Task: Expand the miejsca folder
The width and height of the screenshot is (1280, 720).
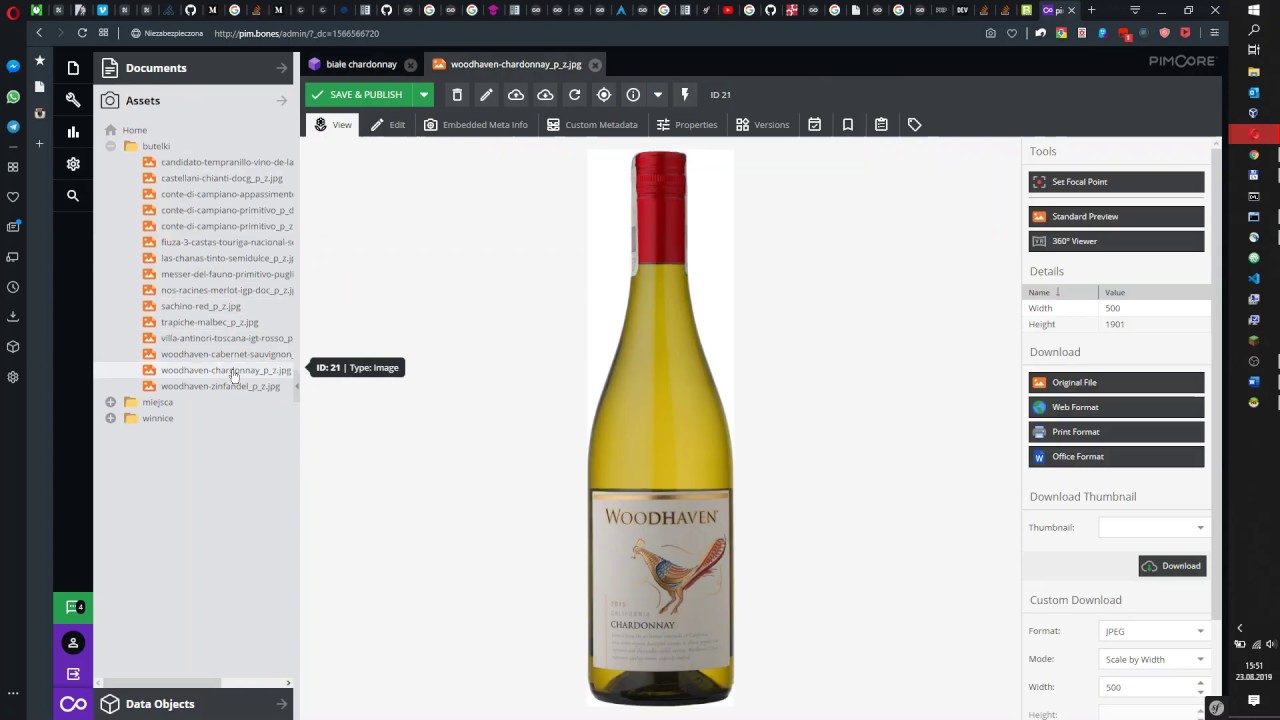Action: pyautogui.click(x=111, y=402)
